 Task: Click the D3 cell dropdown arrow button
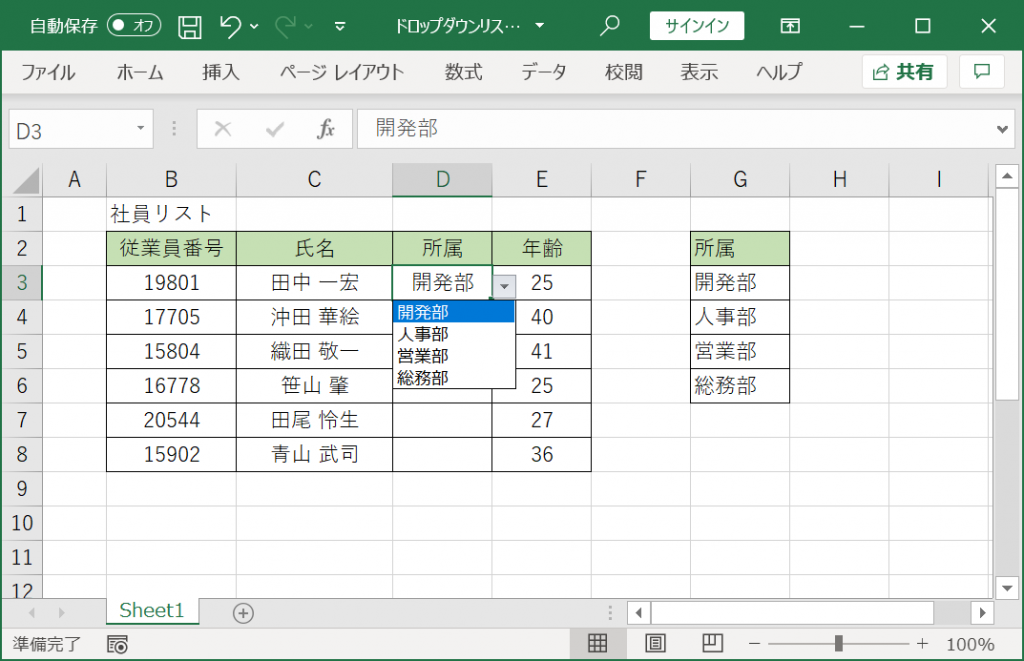pos(504,286)
